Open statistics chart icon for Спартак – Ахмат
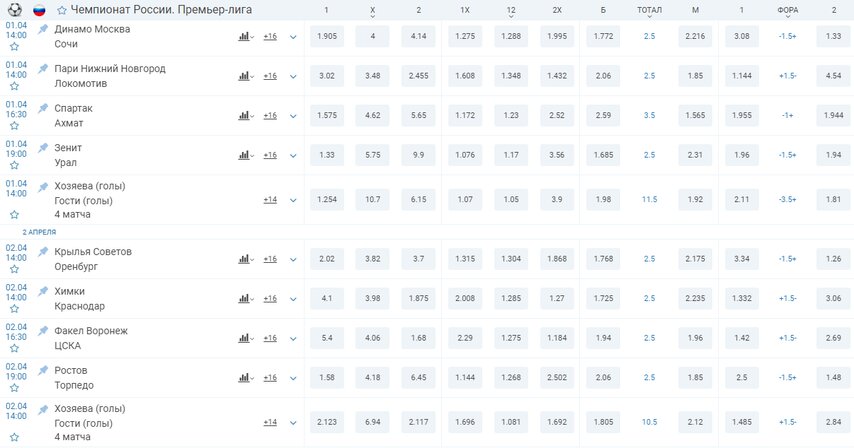This screenshot has height=448, width=854. [246, 115]
